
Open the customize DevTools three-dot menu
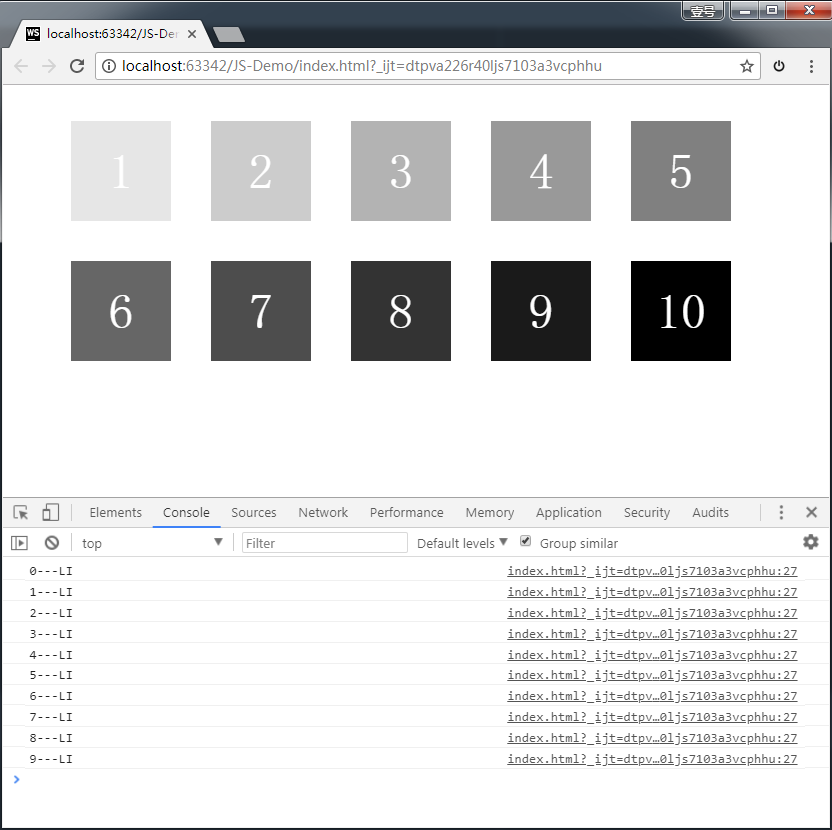click(781, 511)
